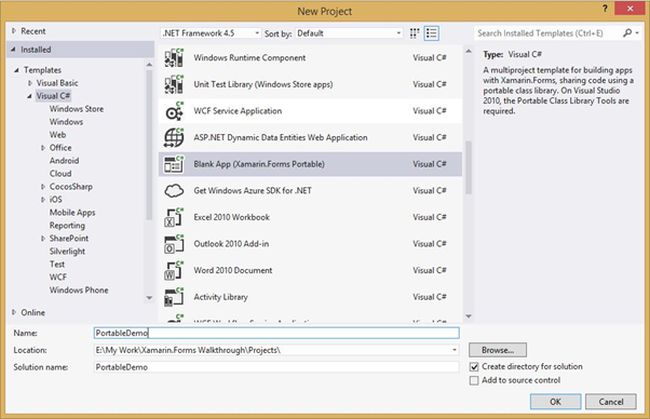650x419 pixels.
Task: Click the Word 2010 Document template icon
Action: [x=173, y=271]
